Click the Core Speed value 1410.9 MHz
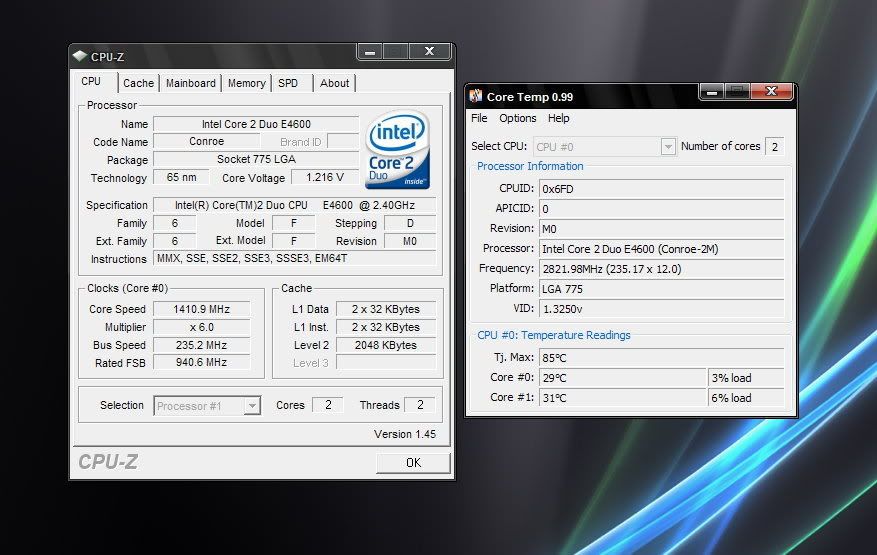Screen dimensions: 877x555 (201, 309)
